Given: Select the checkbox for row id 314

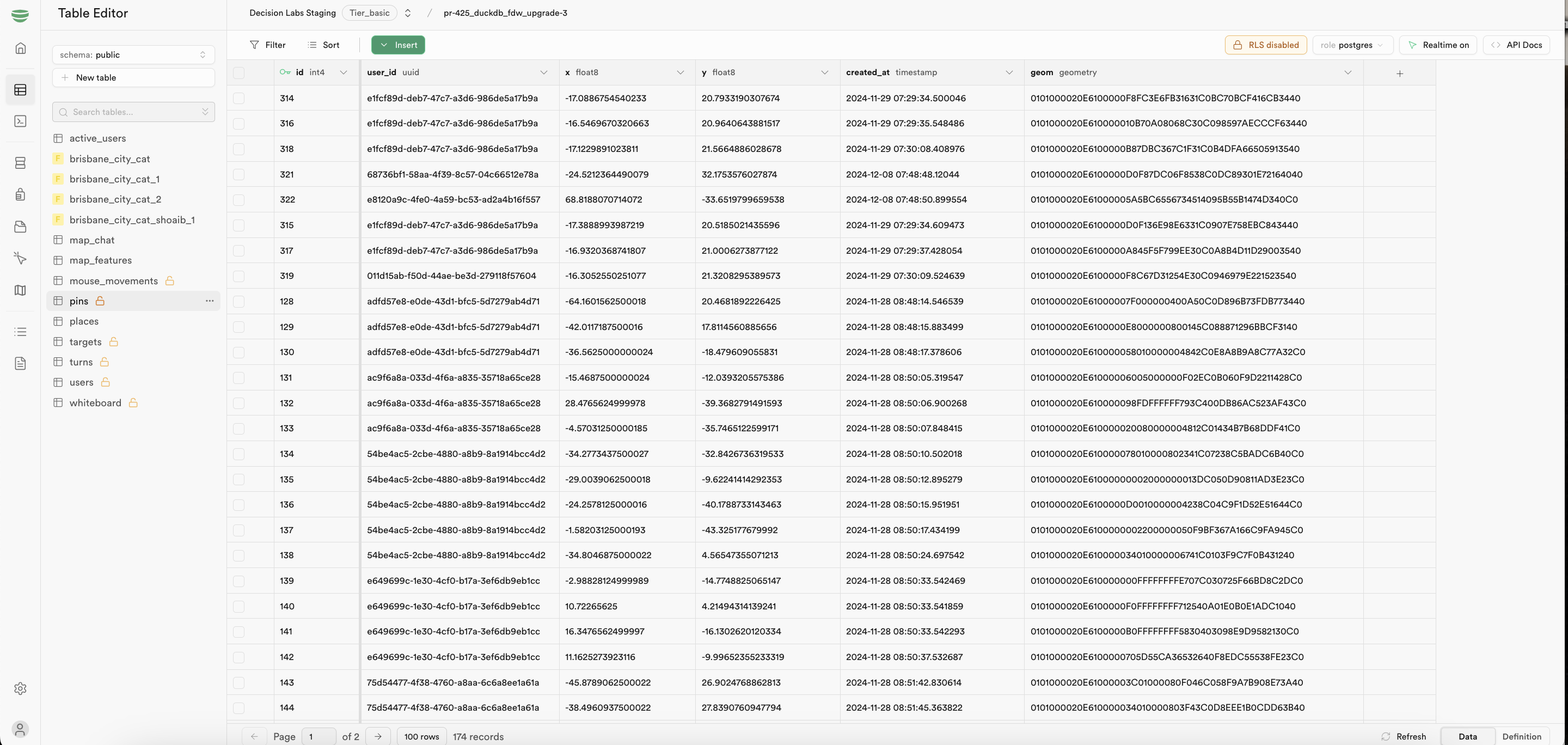Looking at the screenshot, I should click(x=238, y=97).
